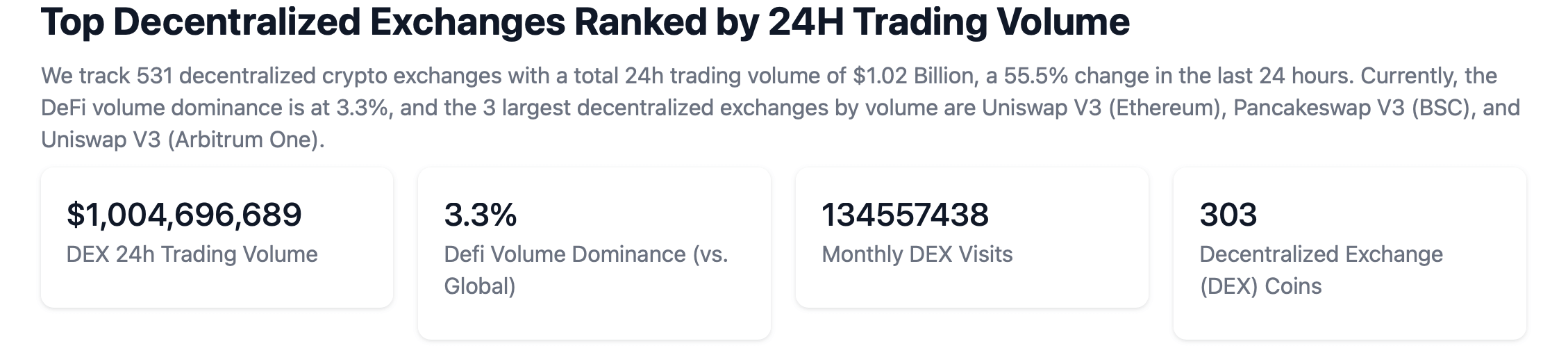Image resolution: width=1568 pixels, height=364 pixels.
Task: Click the Top Decentralized Exchanges page heading
Action: pos(585,22)
